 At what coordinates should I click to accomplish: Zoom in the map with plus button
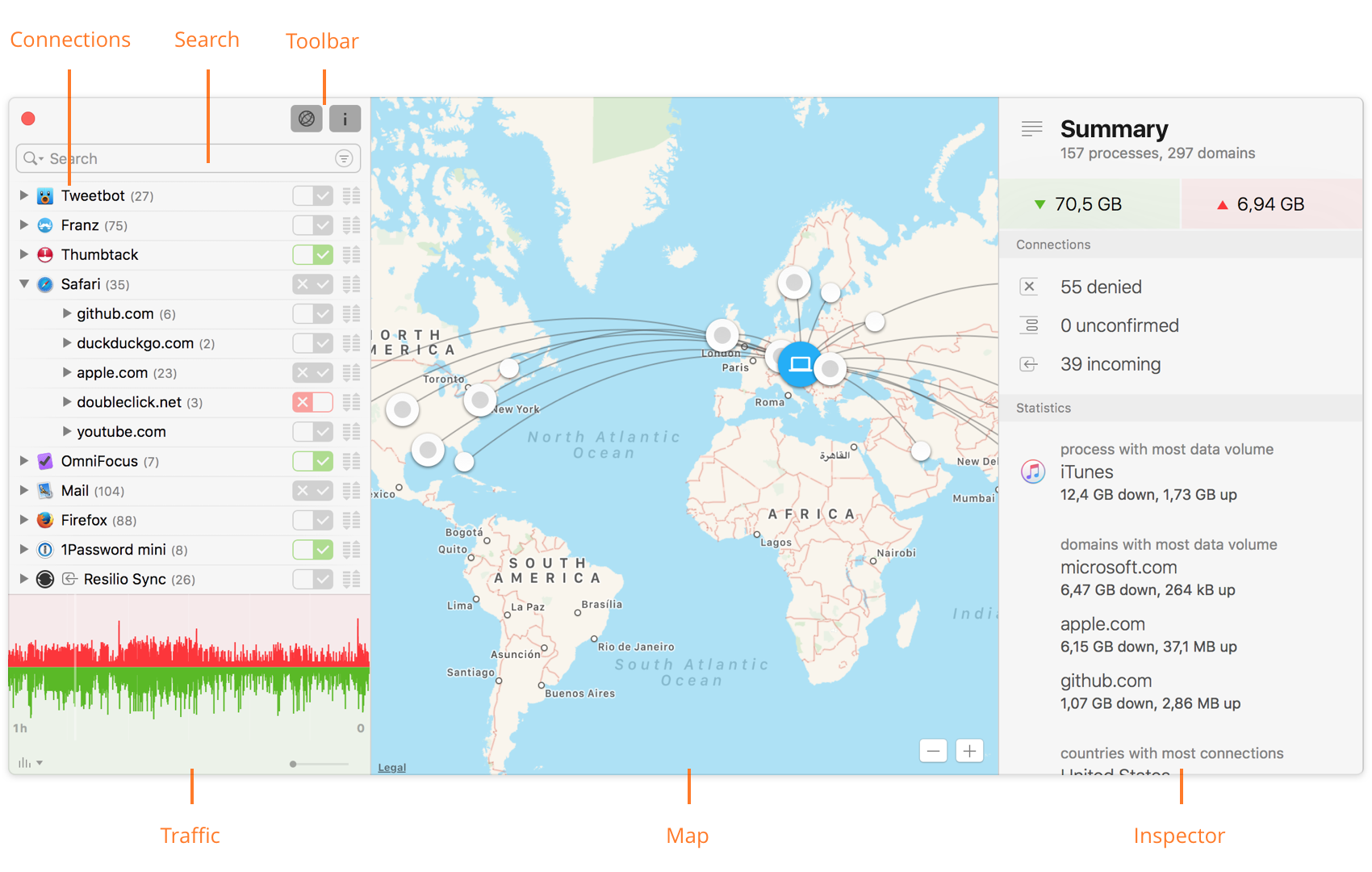coord(969,751)
